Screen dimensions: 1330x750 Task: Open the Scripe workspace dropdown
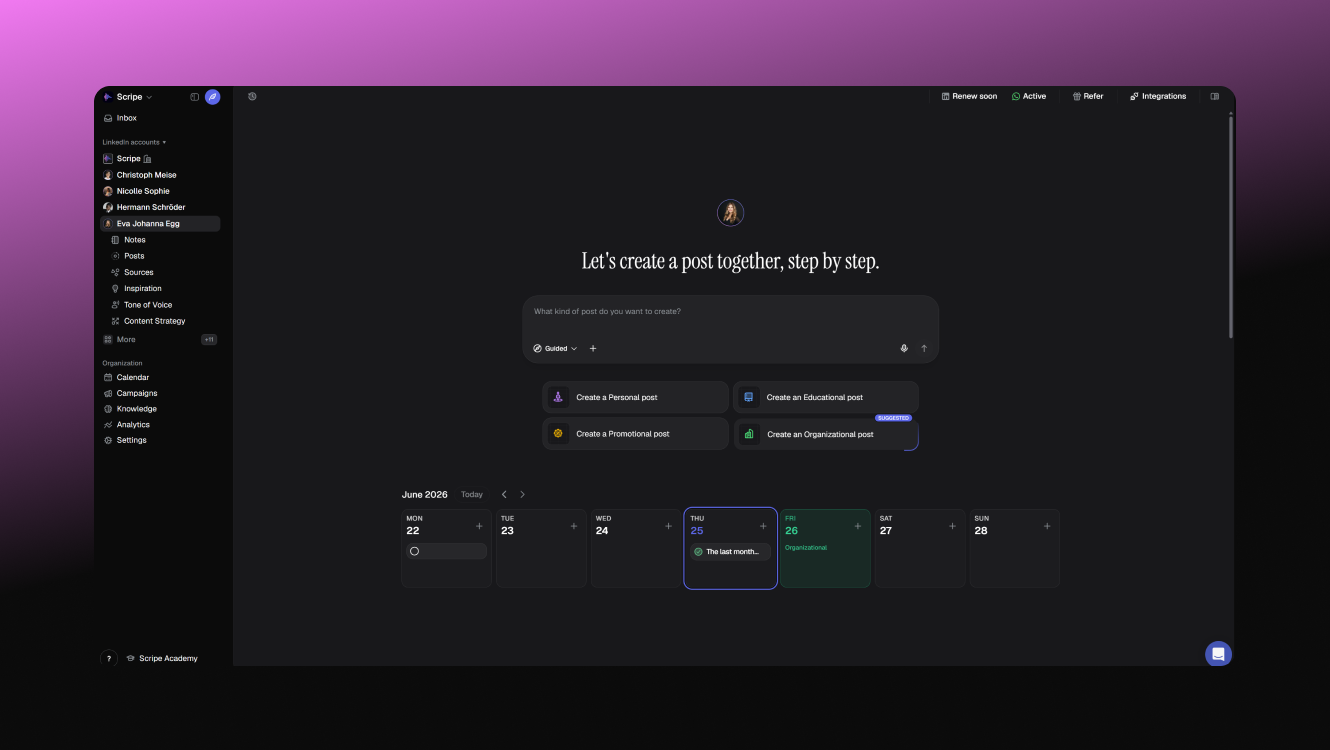click(128, 97)
